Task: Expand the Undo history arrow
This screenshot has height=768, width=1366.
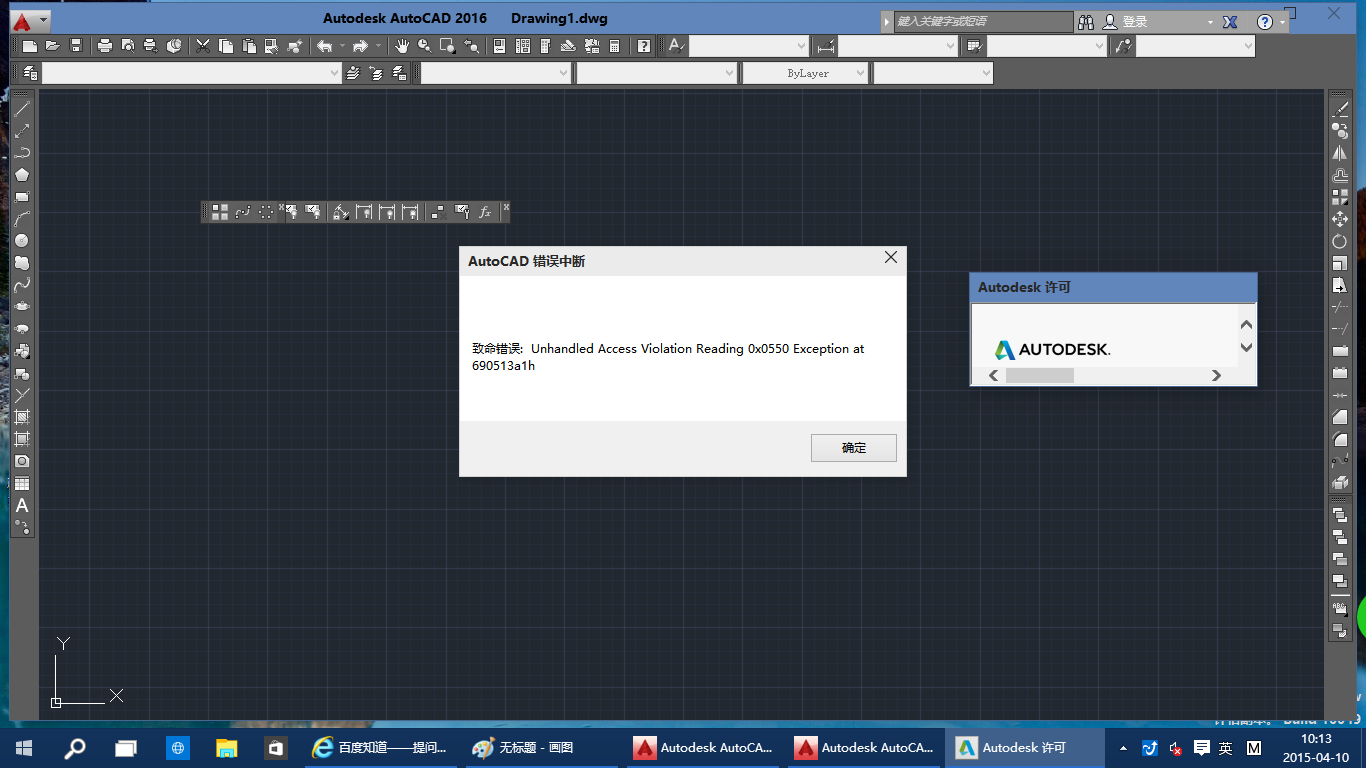Action: pos(341,46)
